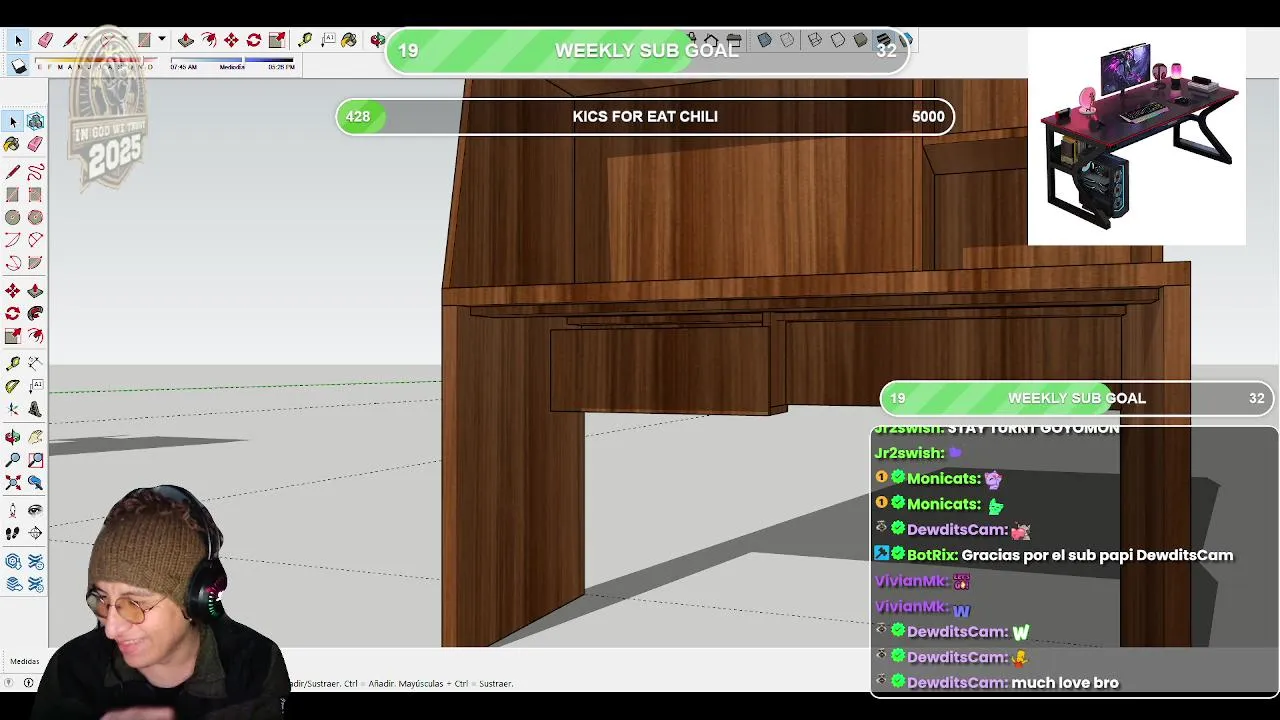Activate Orbit in top toolbar
The height and width of the screenshot is (720, 1280).
[x=377, y=40]
